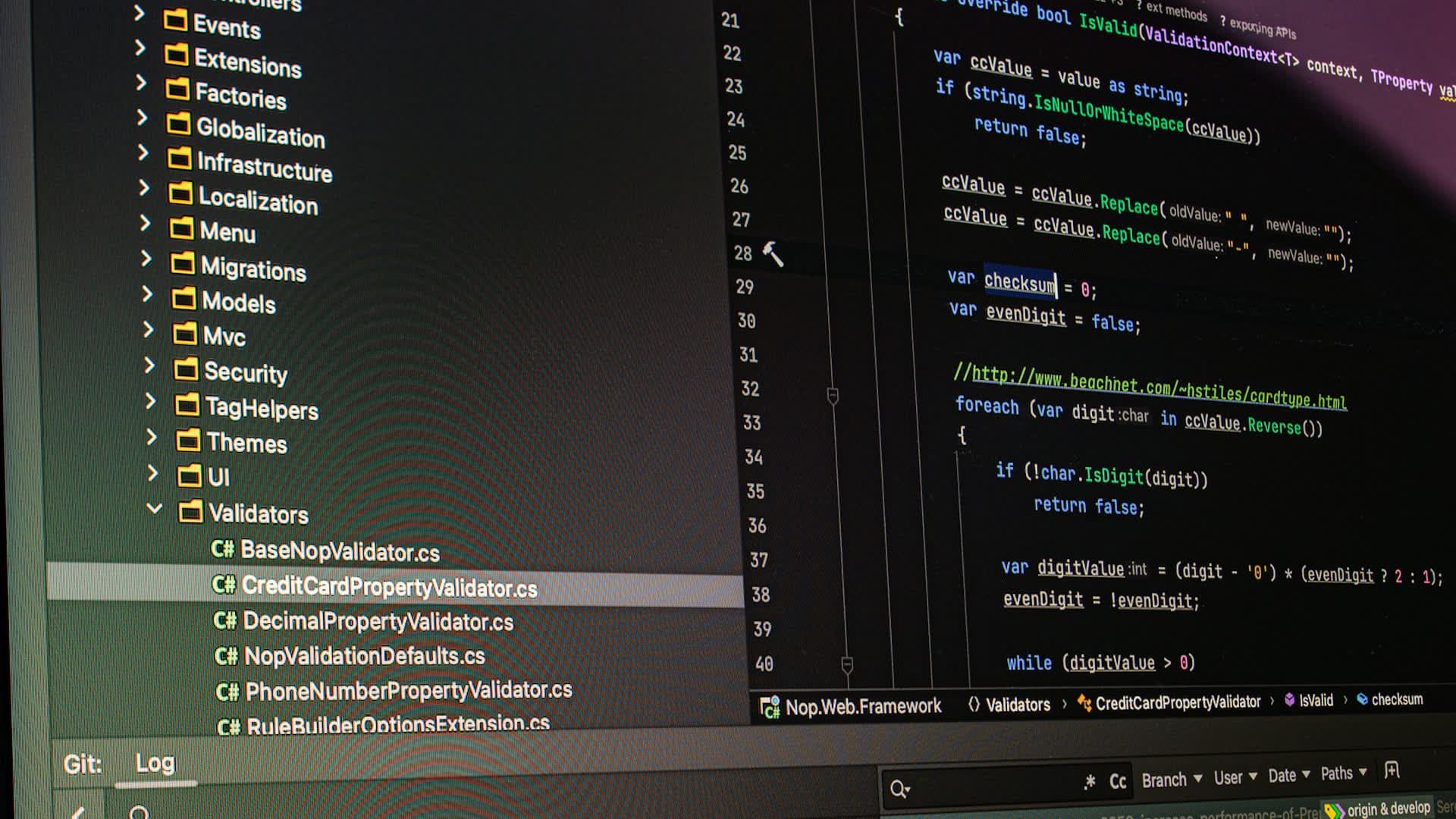This screenshot has height=819, width=1456.
Task: Select the CreditCardPropertyValidator class icon in breadcrumbs
Action: 1084,702
